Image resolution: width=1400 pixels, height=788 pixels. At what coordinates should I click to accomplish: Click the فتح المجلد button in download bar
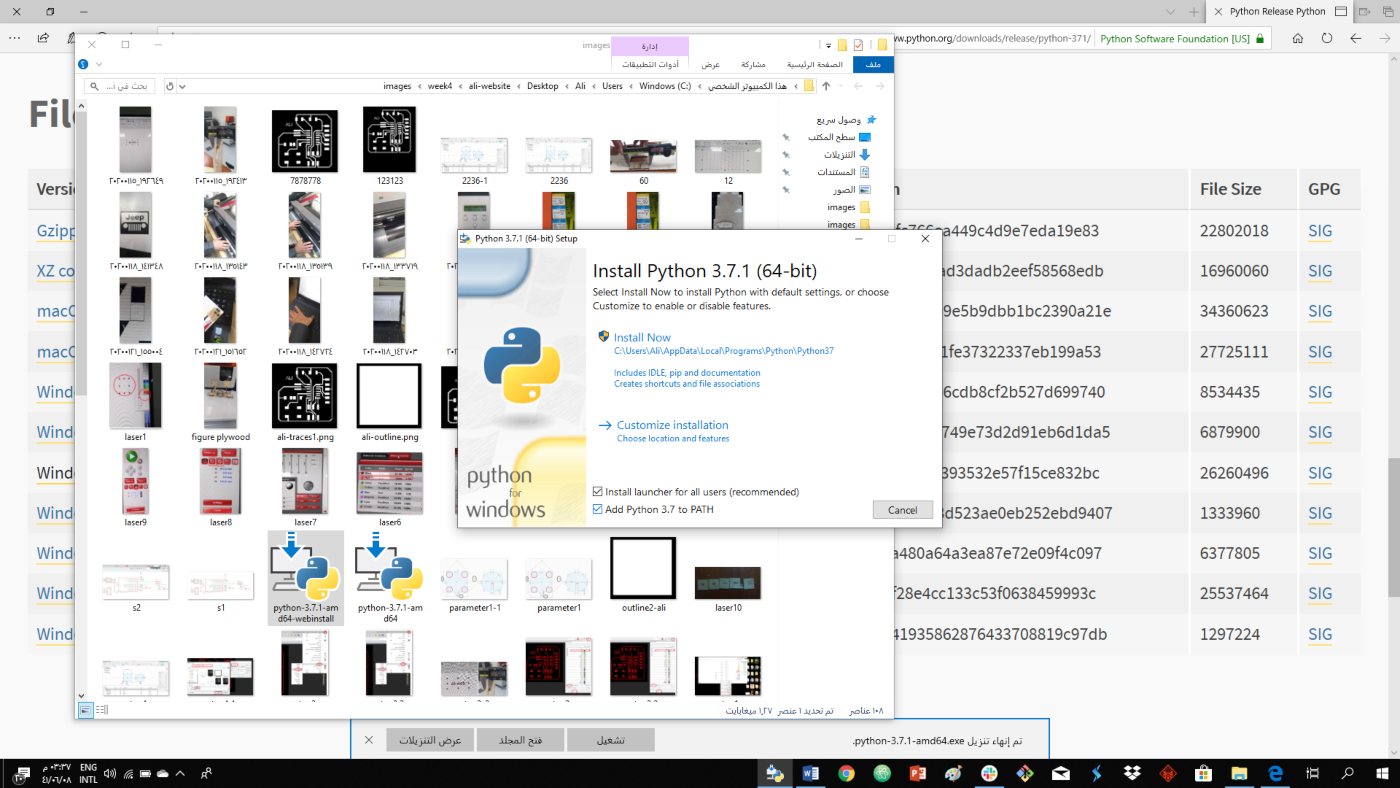tap(520, 740)
